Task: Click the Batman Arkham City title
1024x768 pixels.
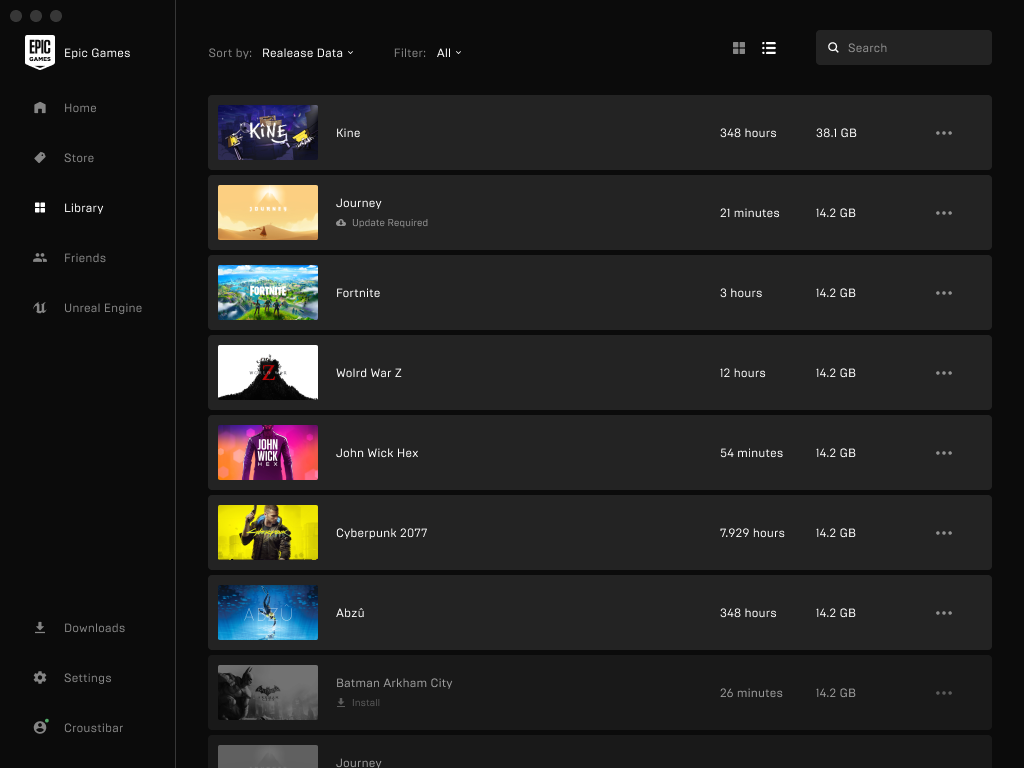Action: pyautogui.click(x=394, y=682)
